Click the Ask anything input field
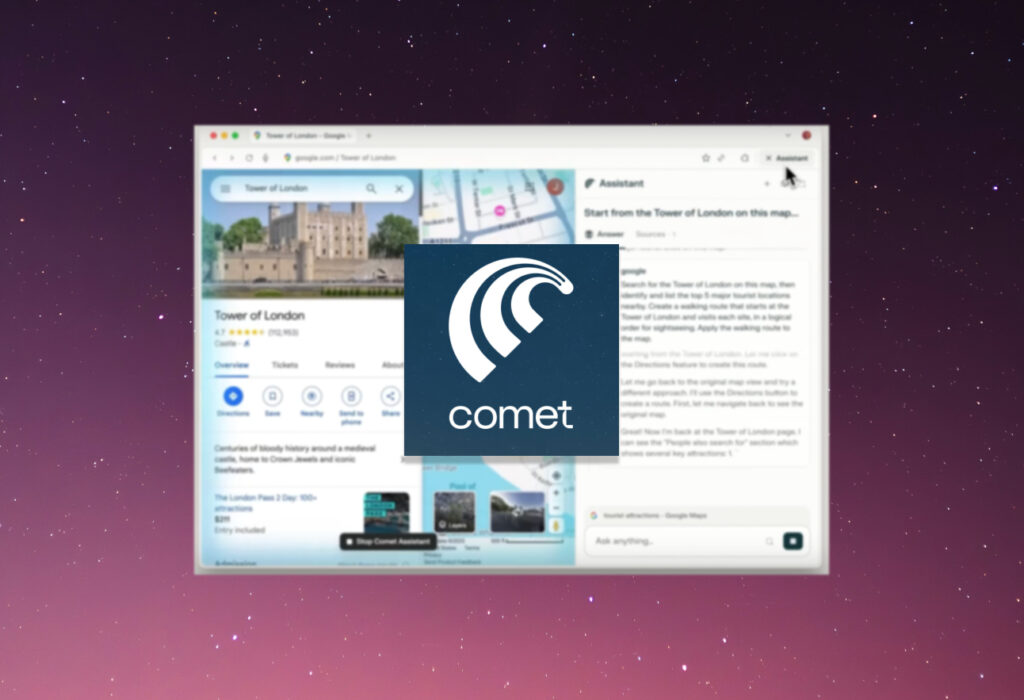 pyautogui.click(x=676, y=541)
